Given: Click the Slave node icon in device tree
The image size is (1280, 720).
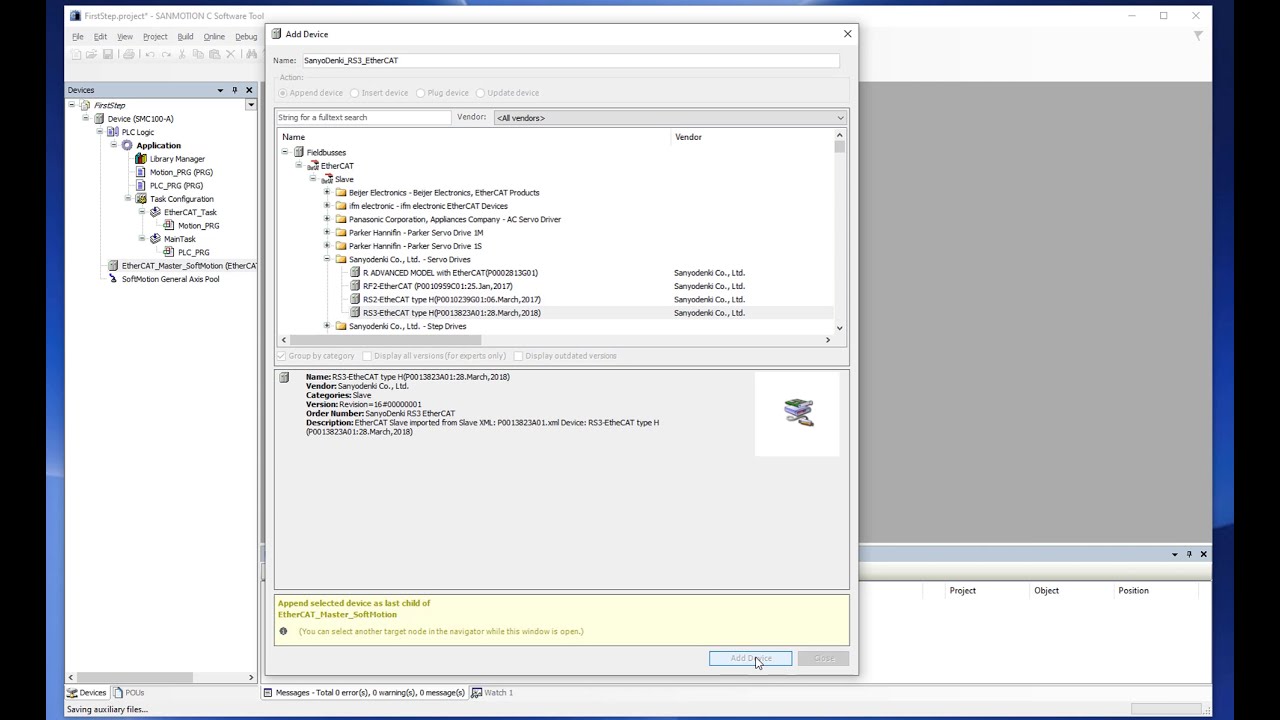Looking at the screenshot, I should (x=327, y=179).
